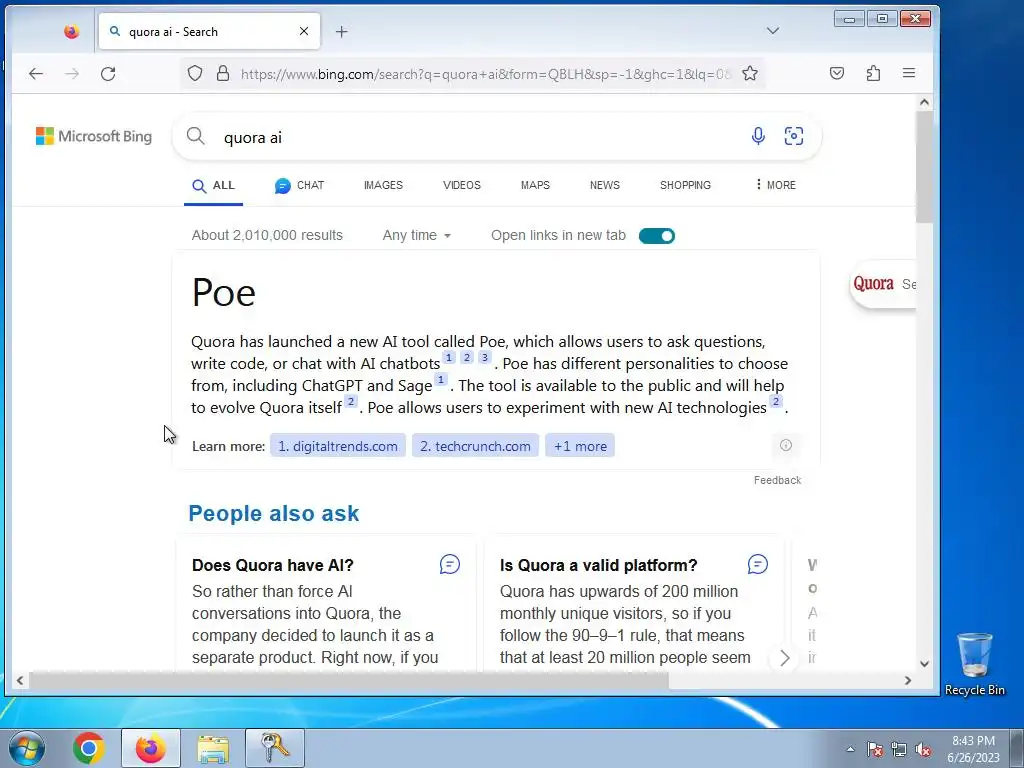Open a new tab with the plus button

click(x=342, y=31)
